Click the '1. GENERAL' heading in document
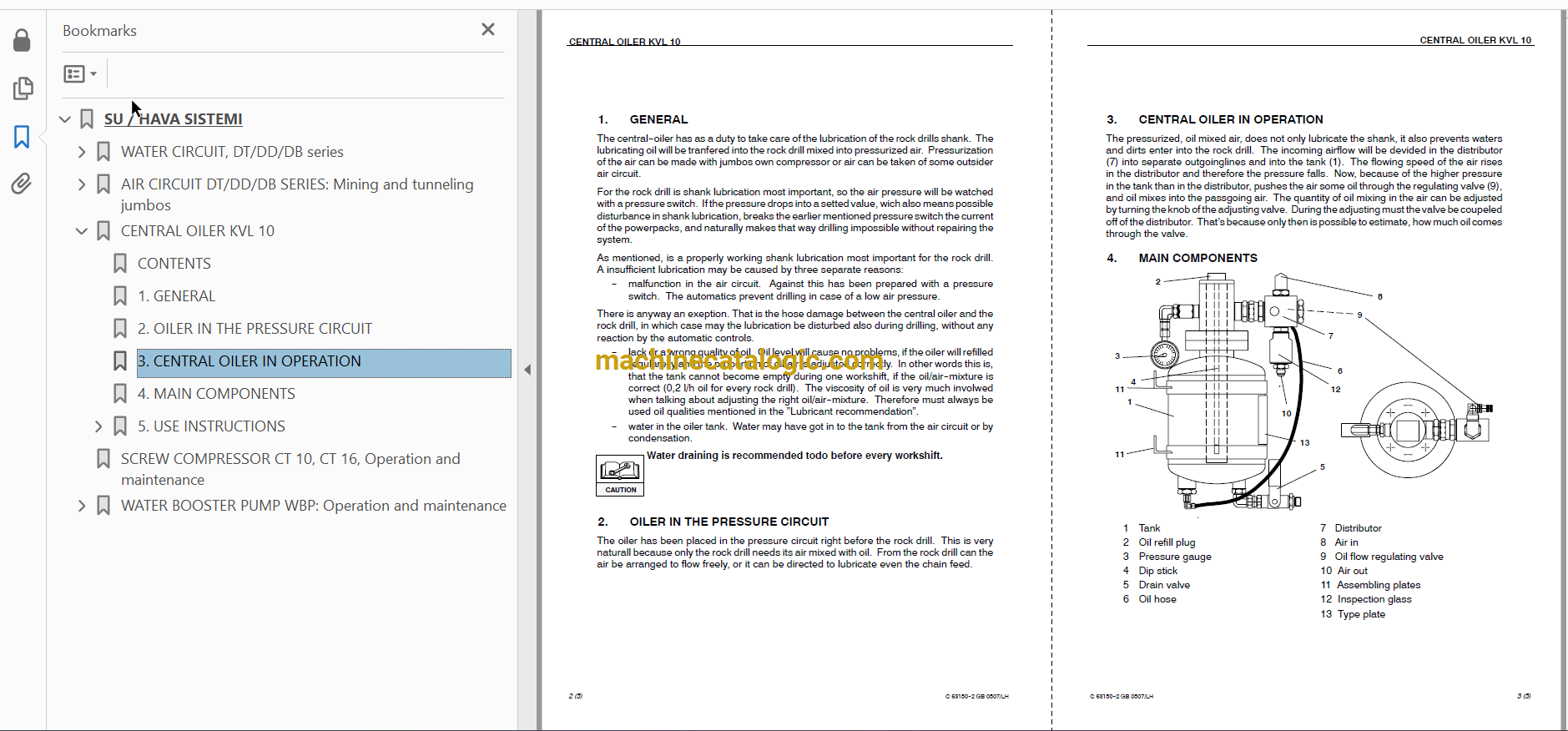 (643, 119)
